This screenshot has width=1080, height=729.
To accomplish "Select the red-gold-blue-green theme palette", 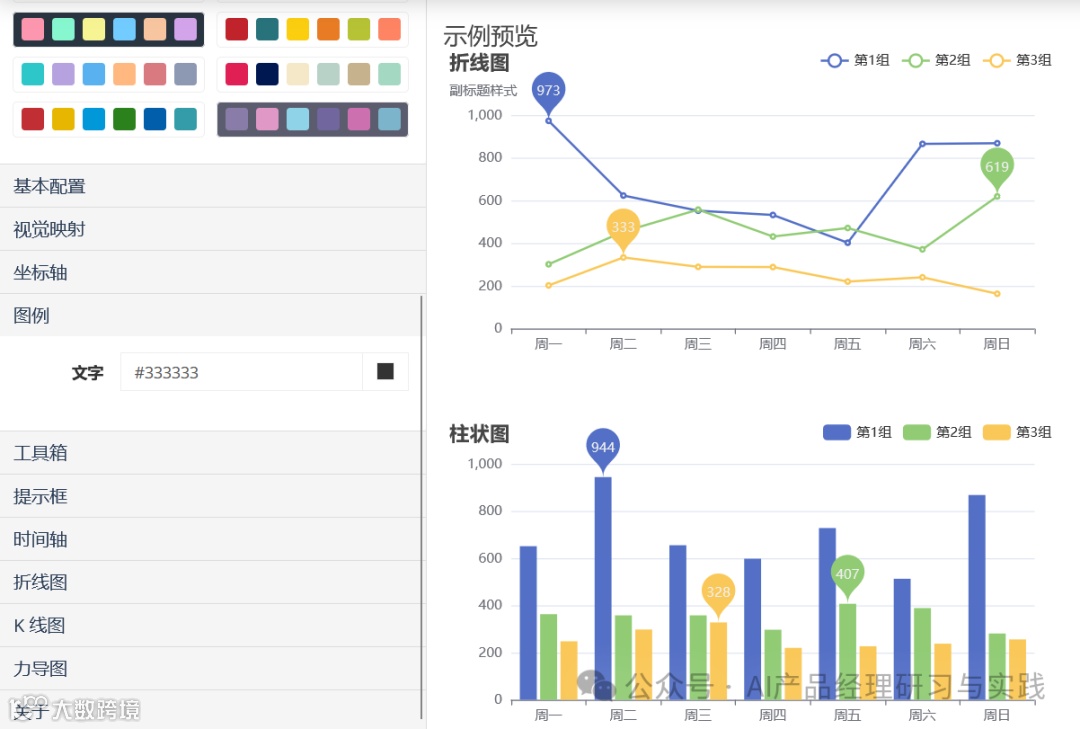I will [109, 119].
